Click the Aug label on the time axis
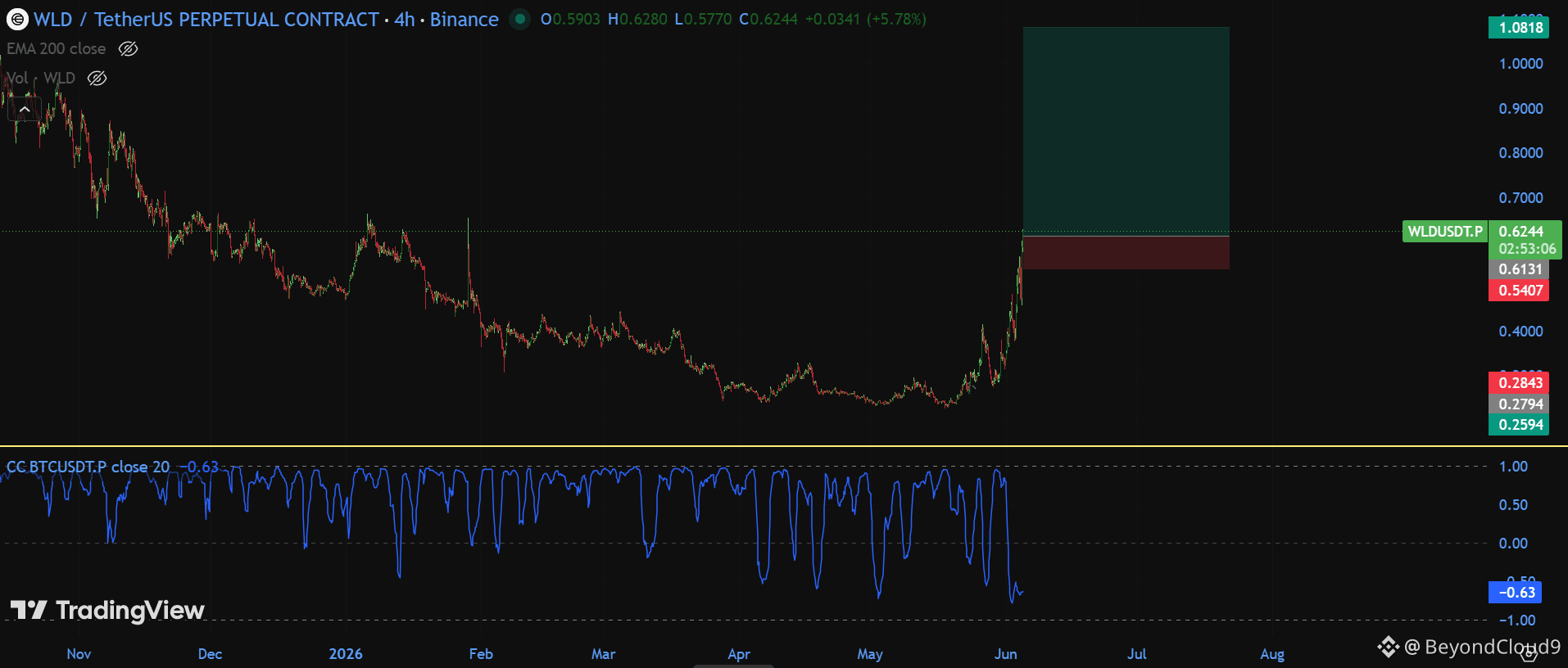 [1272, 654]
